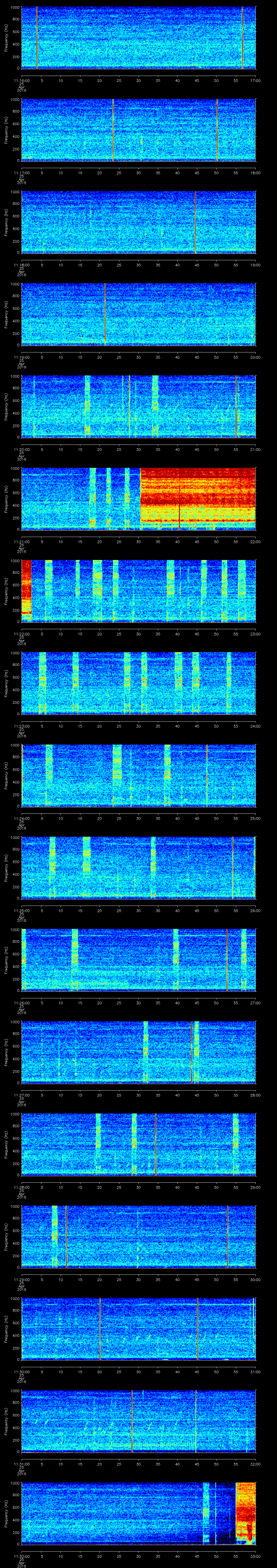Click the 11:26:00 start time label
Screen dimensions: 277x1568
pyautogui.click(x=21, y=1003)
